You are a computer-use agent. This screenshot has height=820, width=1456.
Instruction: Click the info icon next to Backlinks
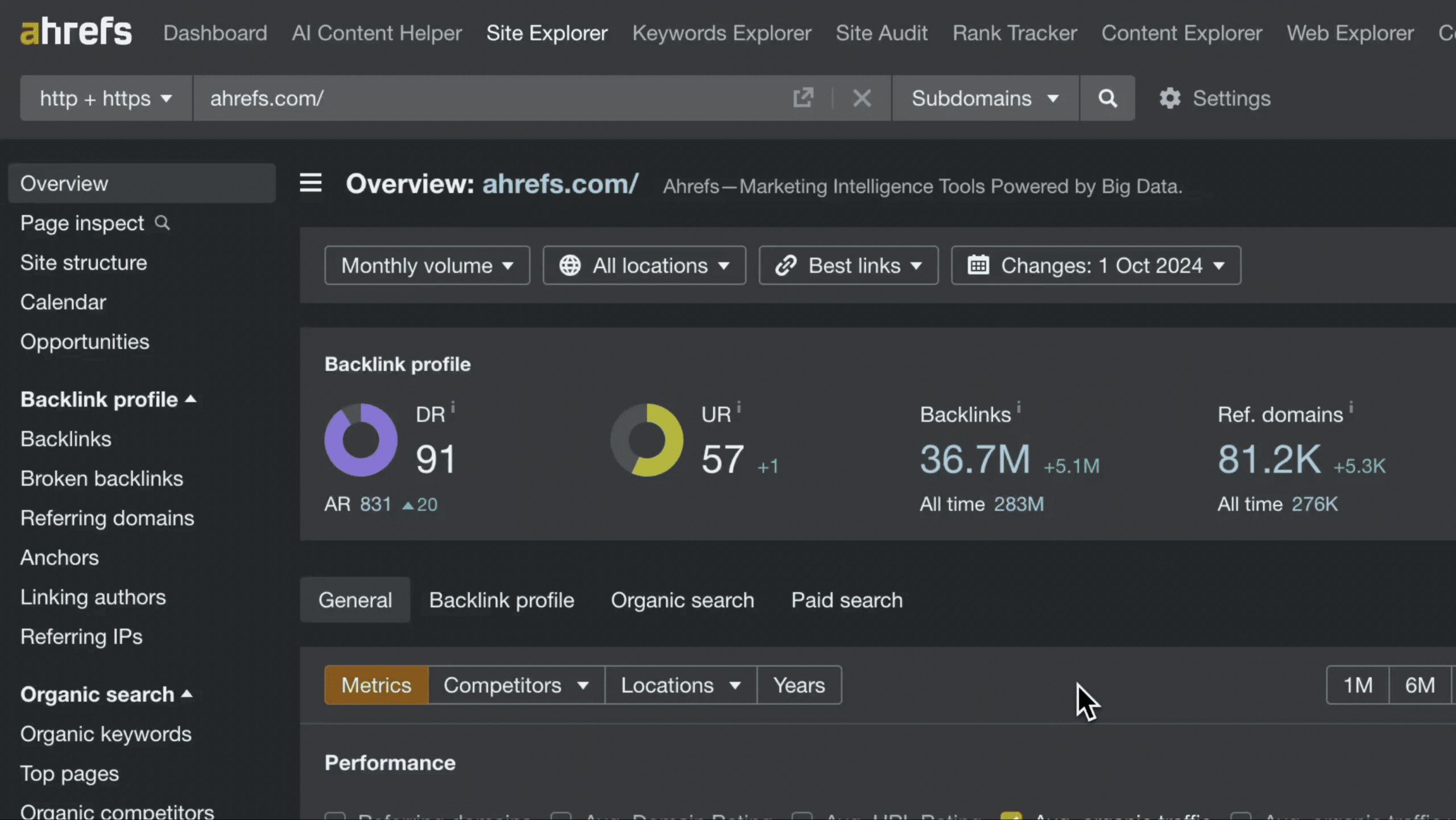click(1019, 407)
